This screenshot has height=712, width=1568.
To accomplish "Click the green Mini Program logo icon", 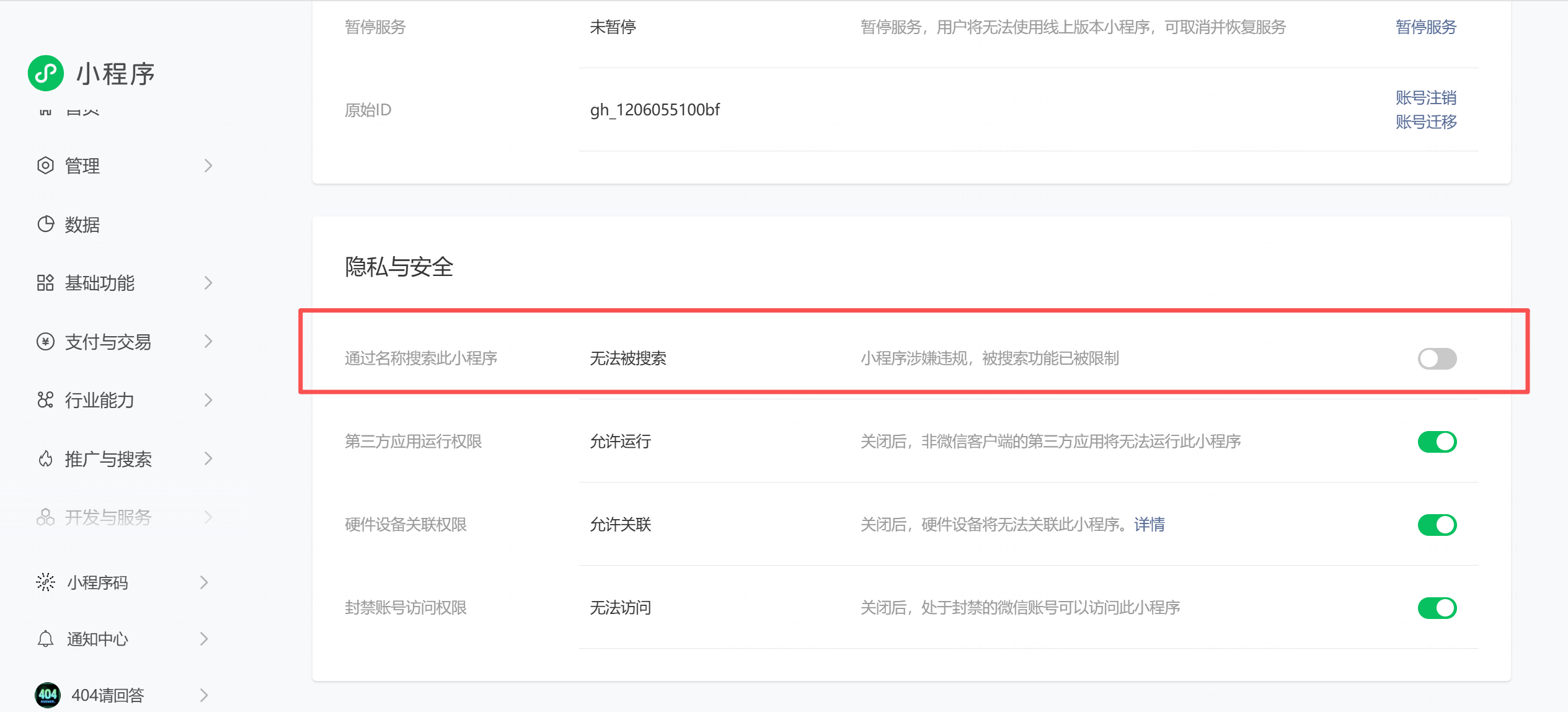I will click(x=45, y=73).
